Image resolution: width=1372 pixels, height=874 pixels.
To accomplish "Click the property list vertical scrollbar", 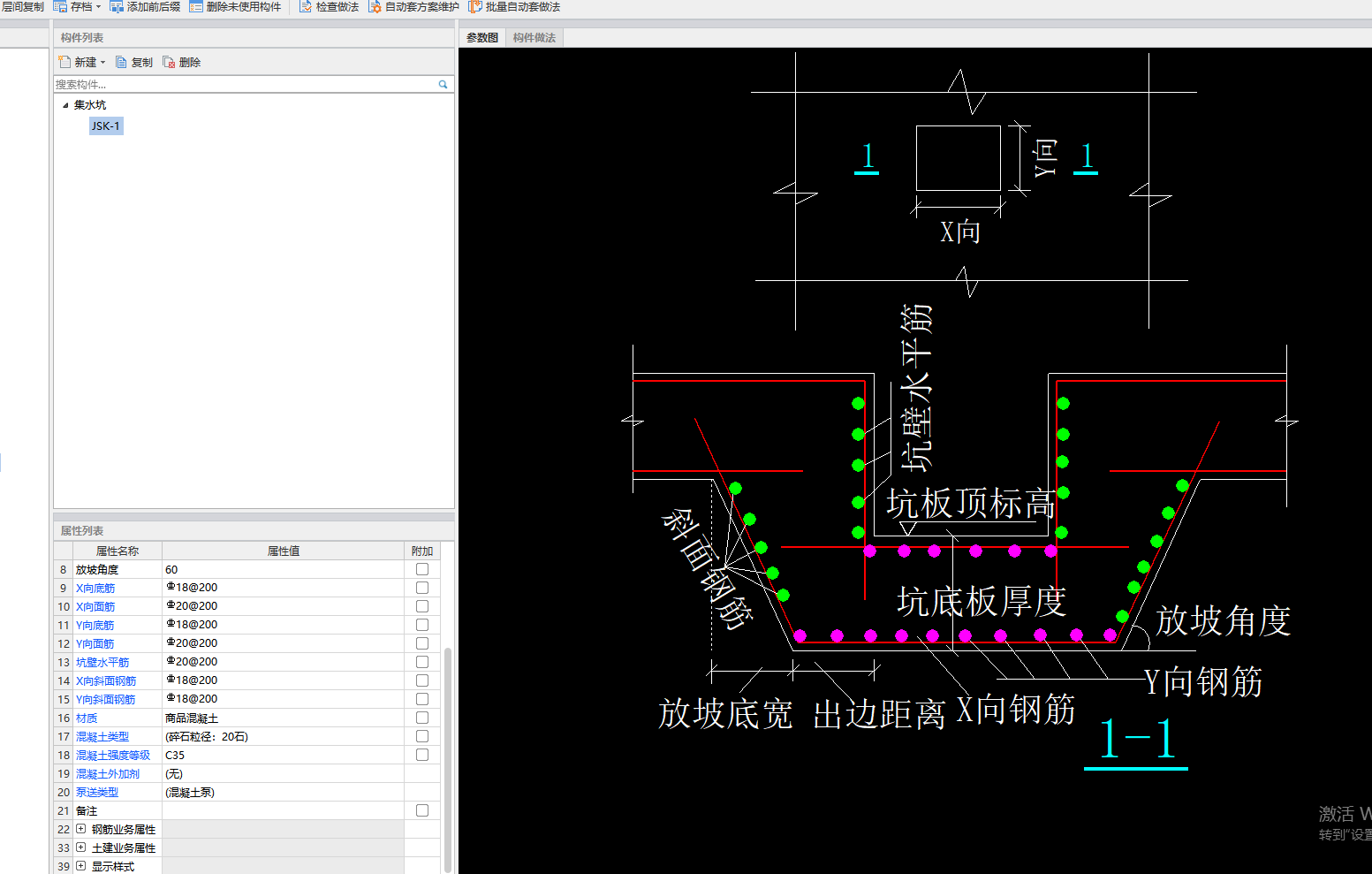I will click(448, 760).
